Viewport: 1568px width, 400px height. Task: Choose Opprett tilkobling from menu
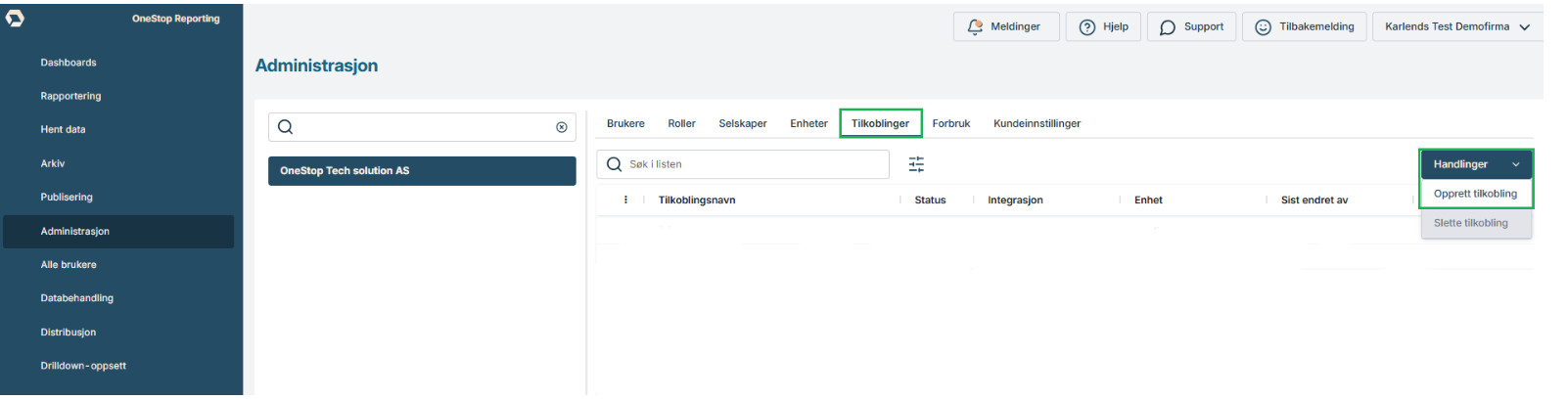pos(1476,194)
